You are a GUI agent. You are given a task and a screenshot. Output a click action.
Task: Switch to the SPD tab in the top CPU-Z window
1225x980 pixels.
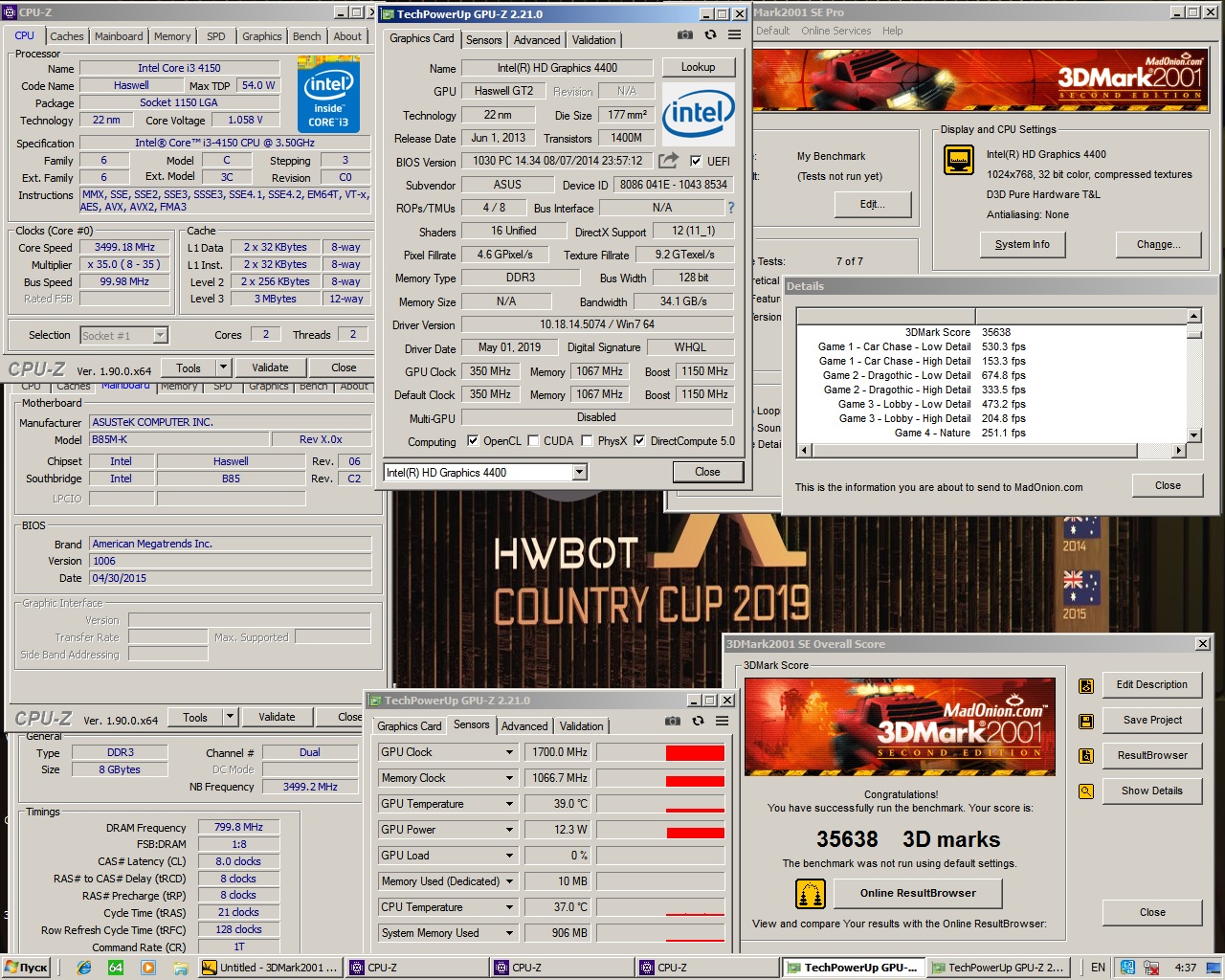pyautogui.click(x=216, y=36)
